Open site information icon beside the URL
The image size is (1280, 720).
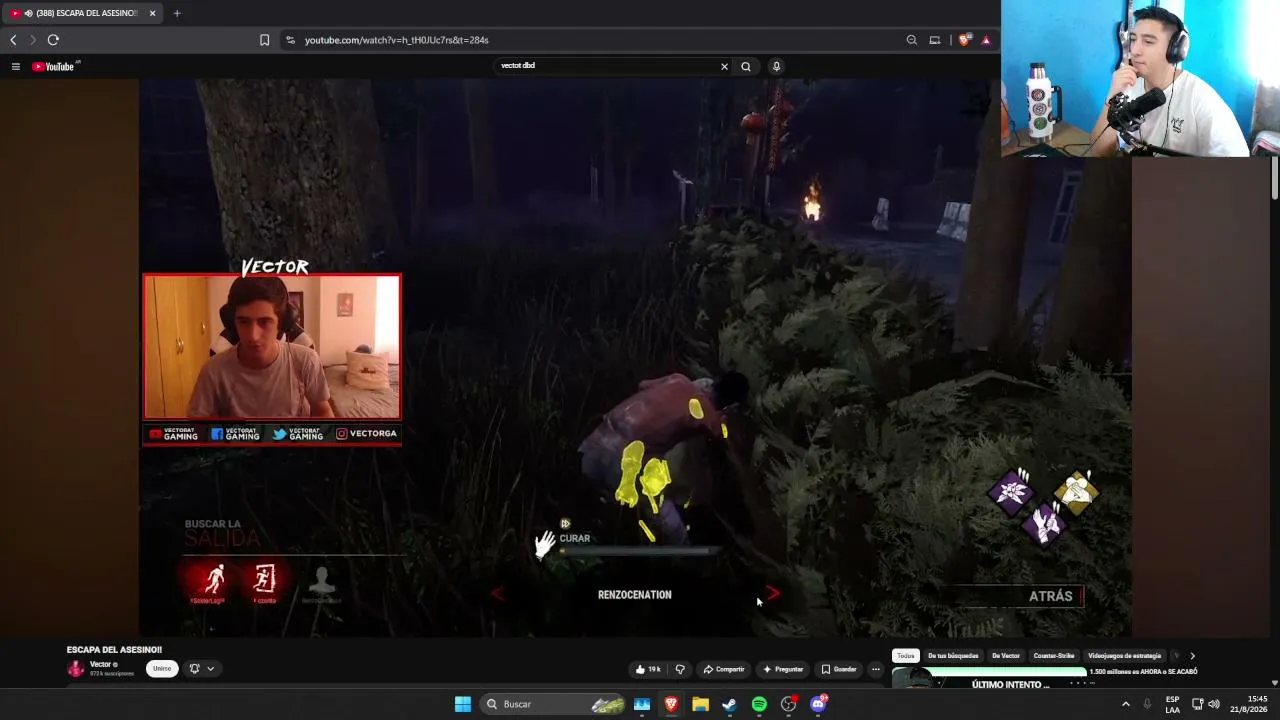tap(290, 40)
